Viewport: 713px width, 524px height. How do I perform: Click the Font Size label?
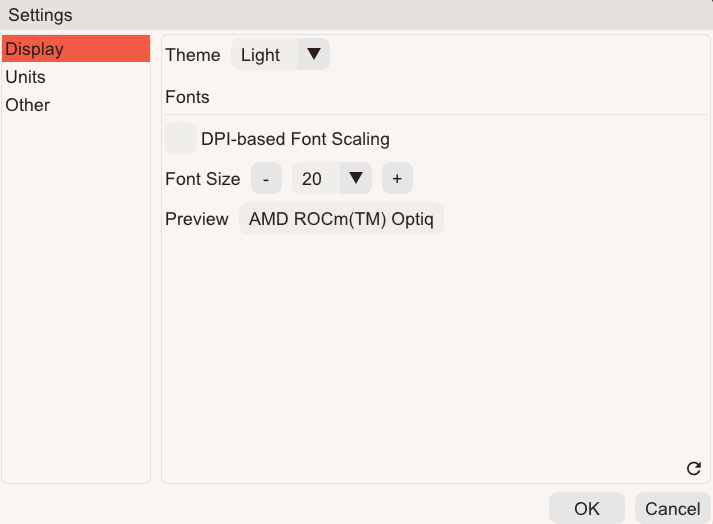click(x=203, y=179)
